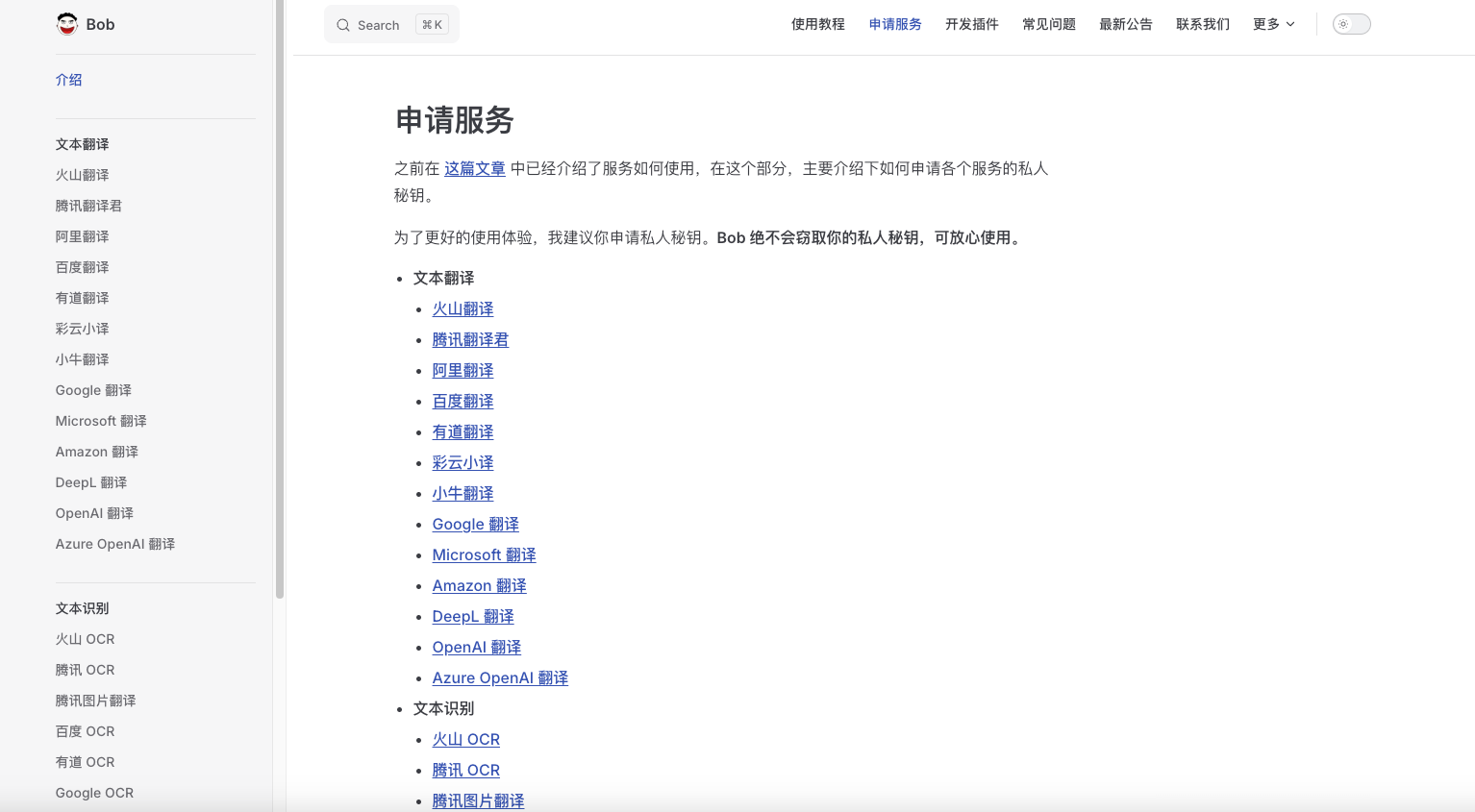Toggle the light/dark theme switch

coord(1351,24)
